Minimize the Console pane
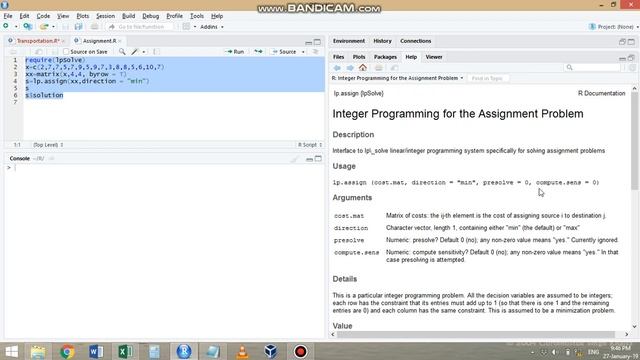The height and width of the screenshot is (360, 640). 309,159
